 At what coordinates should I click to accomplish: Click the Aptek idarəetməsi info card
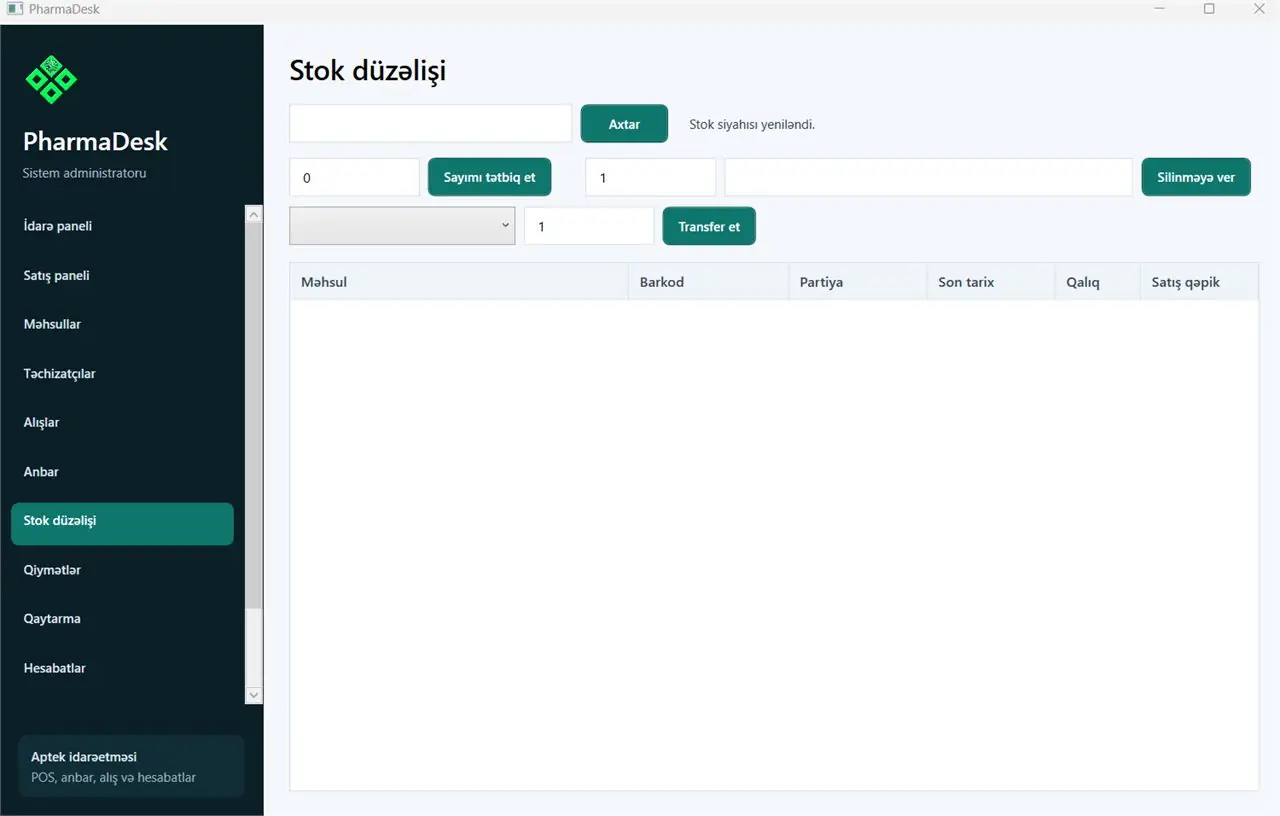pos(131,766)
